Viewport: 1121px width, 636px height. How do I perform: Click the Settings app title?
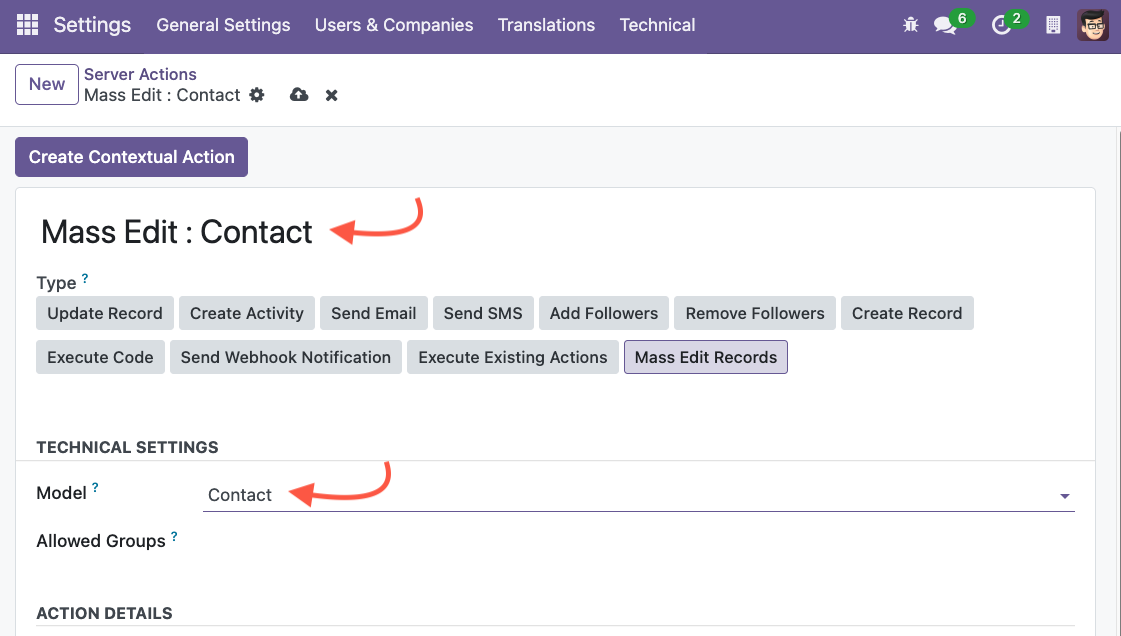92,25
